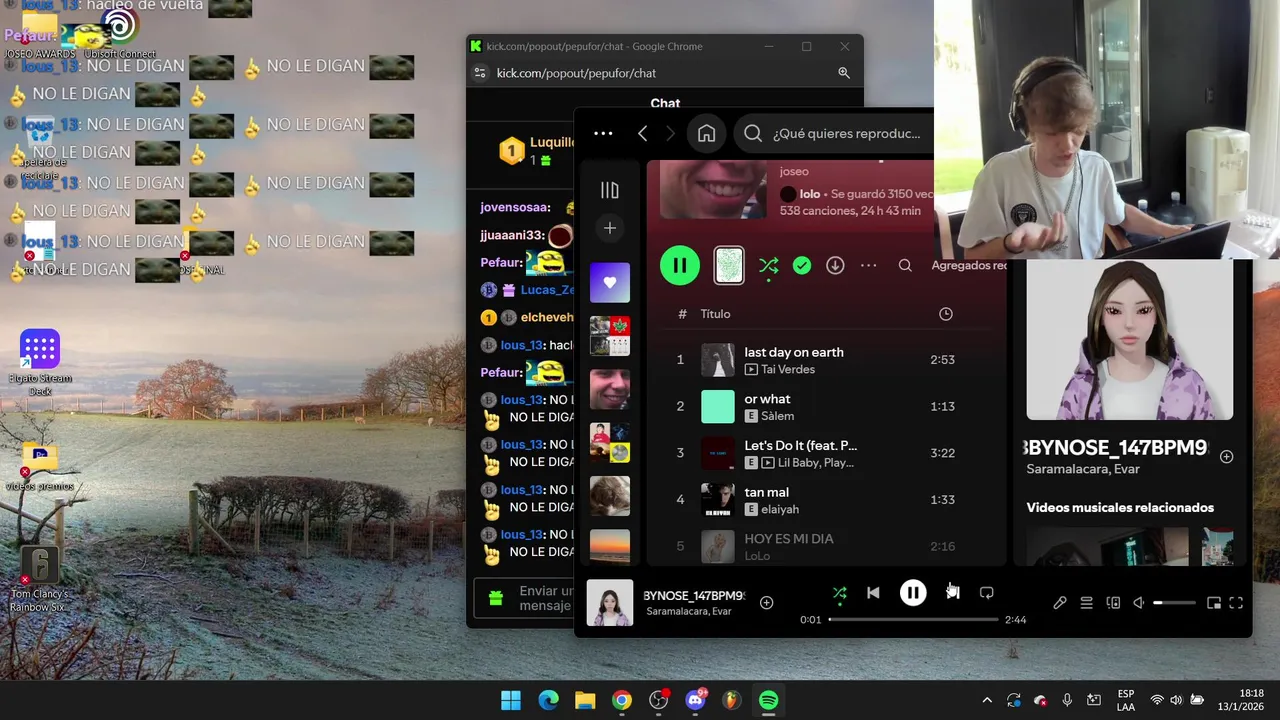1280x720 pixels.
Task: Open the 'Agregados rec...' sort dropdown
Action: pos(969,265)
